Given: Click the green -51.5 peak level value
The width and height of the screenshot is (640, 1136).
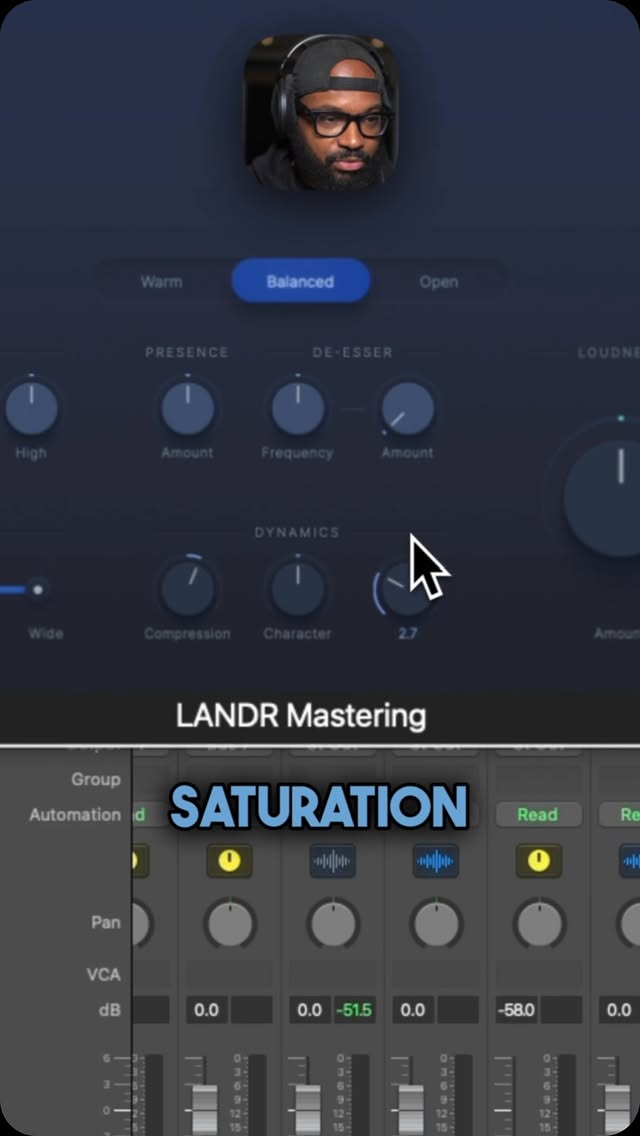Looking at the screenshot, I should [354, 1010].
